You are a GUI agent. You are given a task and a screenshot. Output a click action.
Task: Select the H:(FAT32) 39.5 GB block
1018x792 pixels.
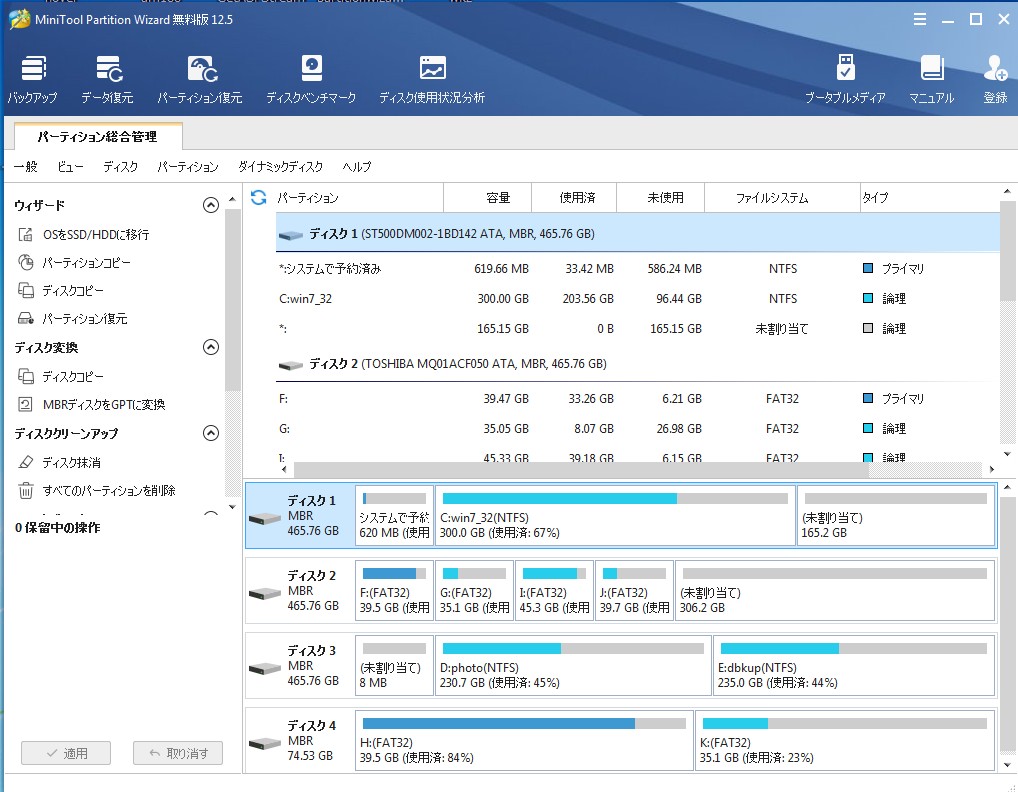point(524,741)
